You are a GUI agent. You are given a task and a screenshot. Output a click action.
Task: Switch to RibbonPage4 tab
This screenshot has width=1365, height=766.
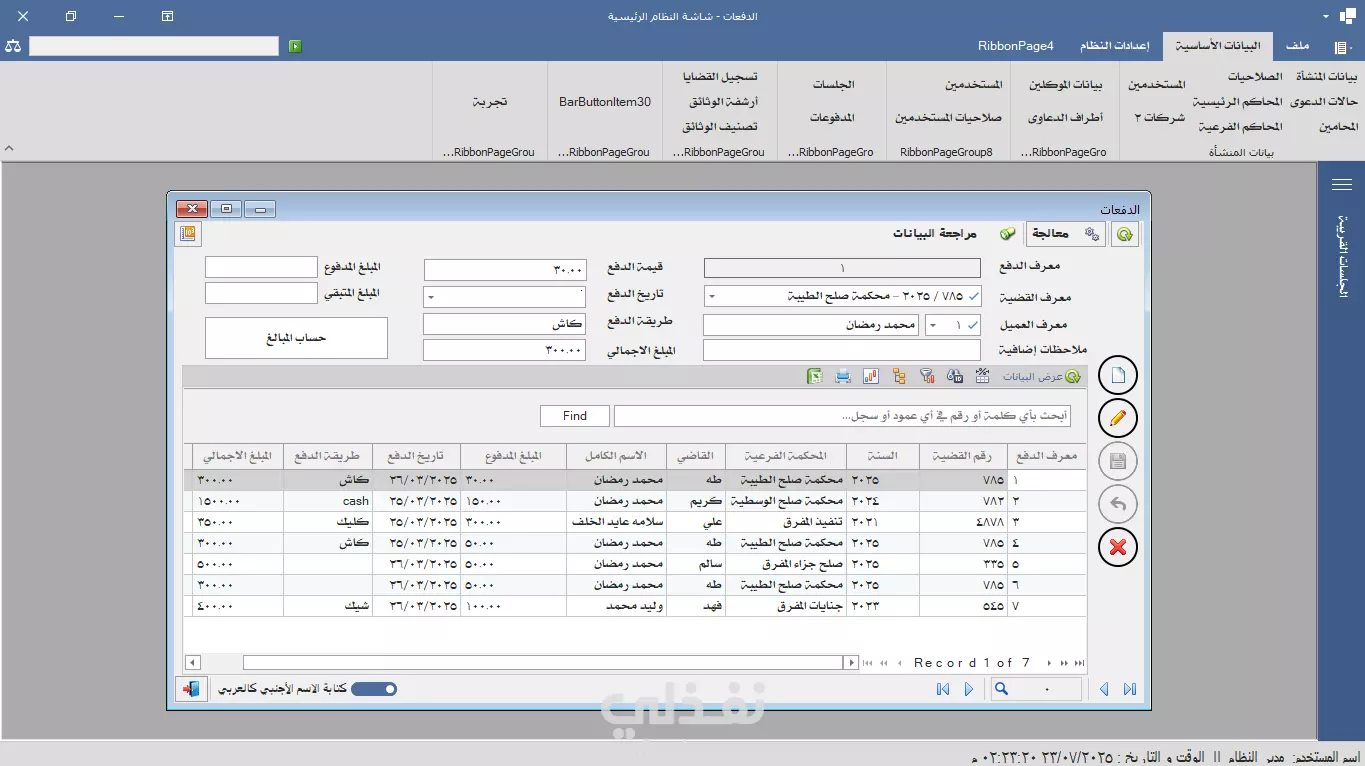point(1016,46)
